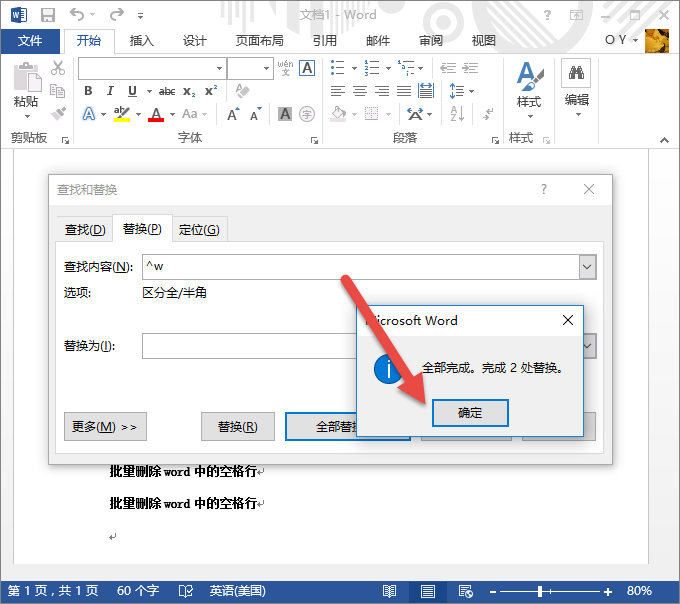Click the 查找内容 input field
This screenshot has width=680, height=604.
pyautogui.click(x=361, y=267)
